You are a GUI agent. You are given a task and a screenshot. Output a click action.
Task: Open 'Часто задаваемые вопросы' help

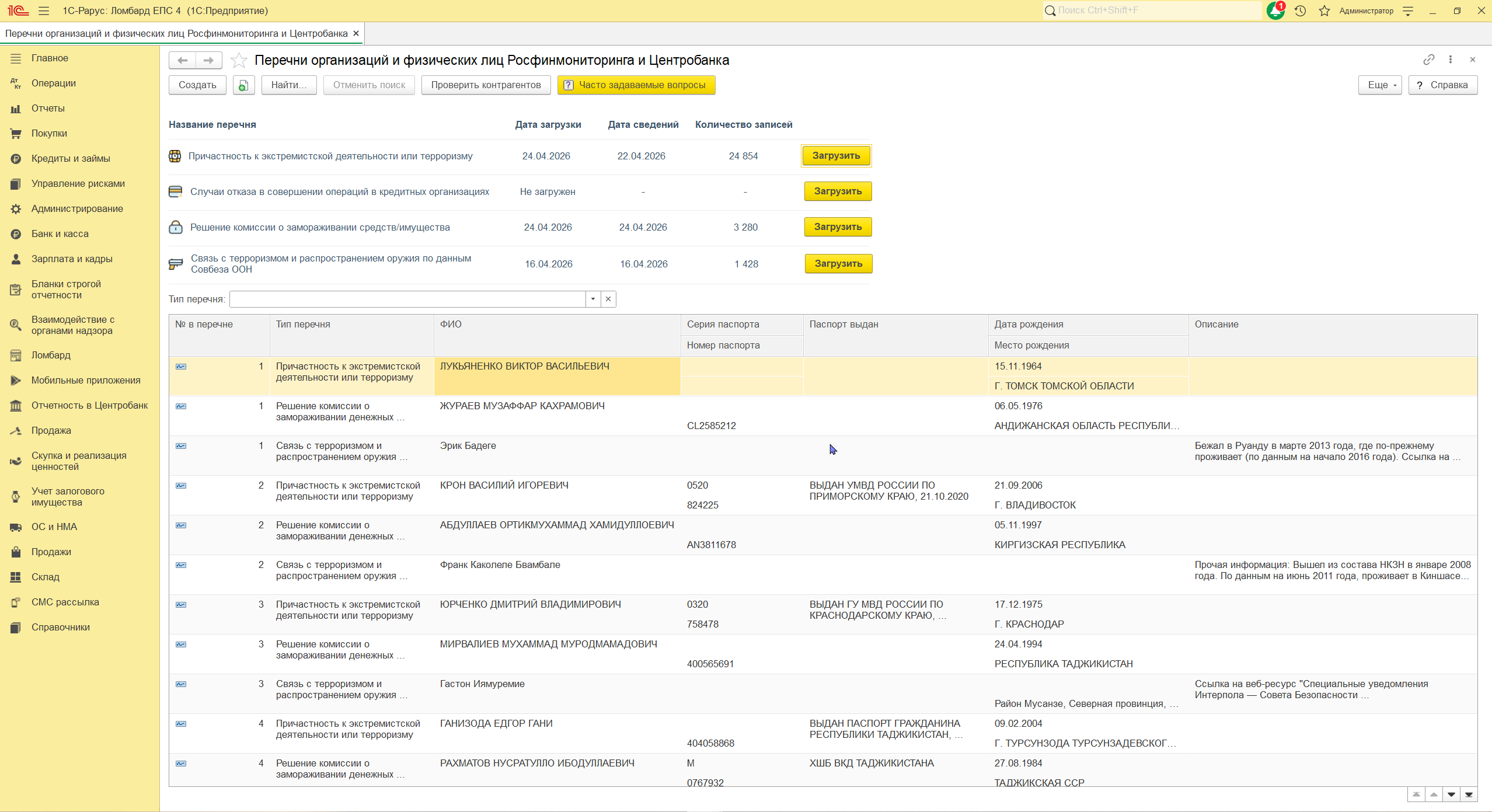[636, 85]
